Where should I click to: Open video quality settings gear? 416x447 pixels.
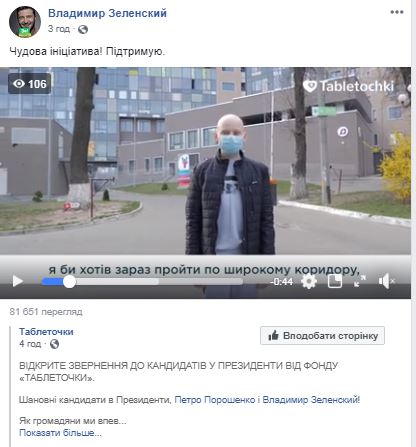pos(309,282)
